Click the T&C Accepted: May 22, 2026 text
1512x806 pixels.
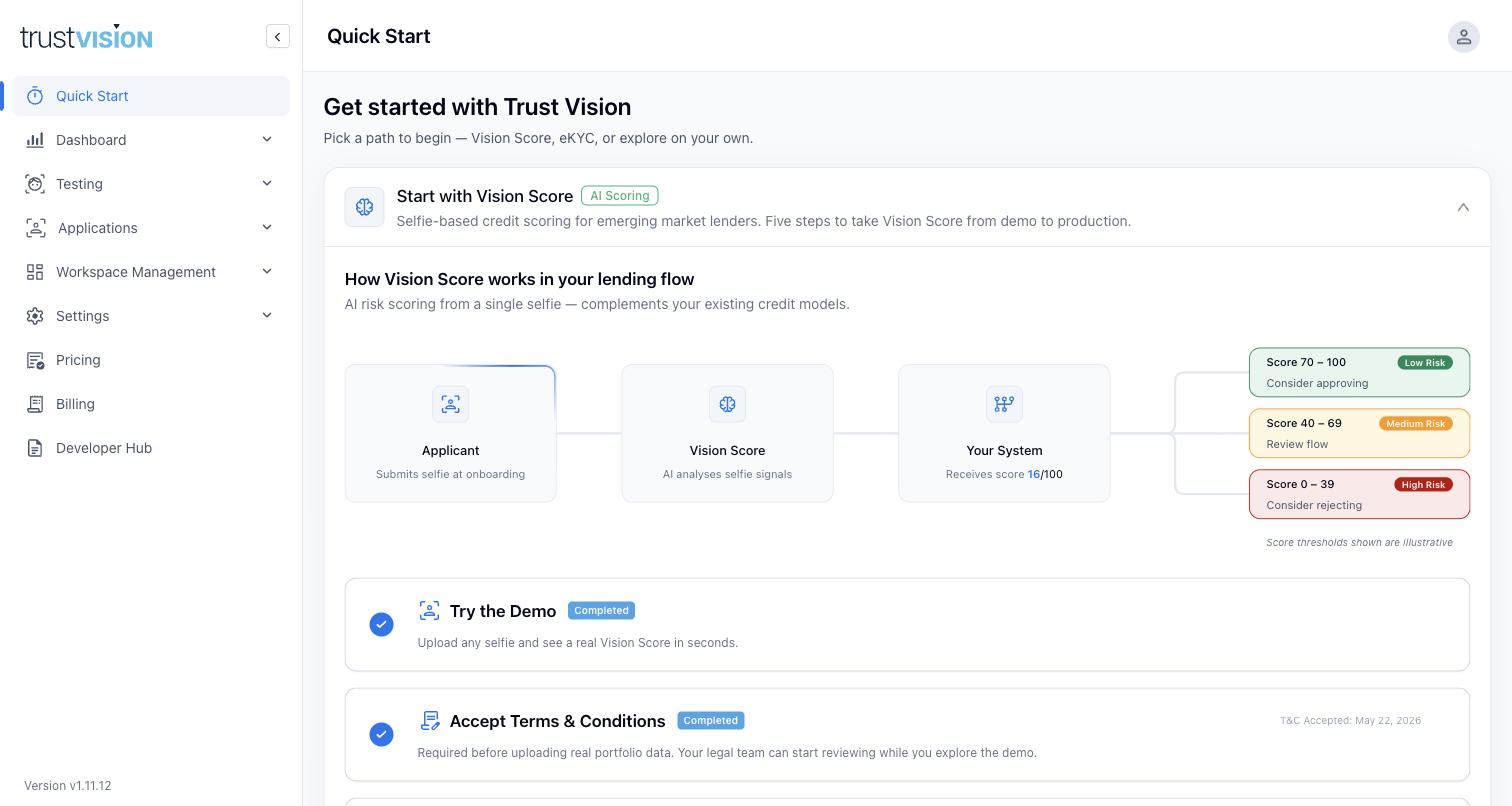pos(1350,720)
